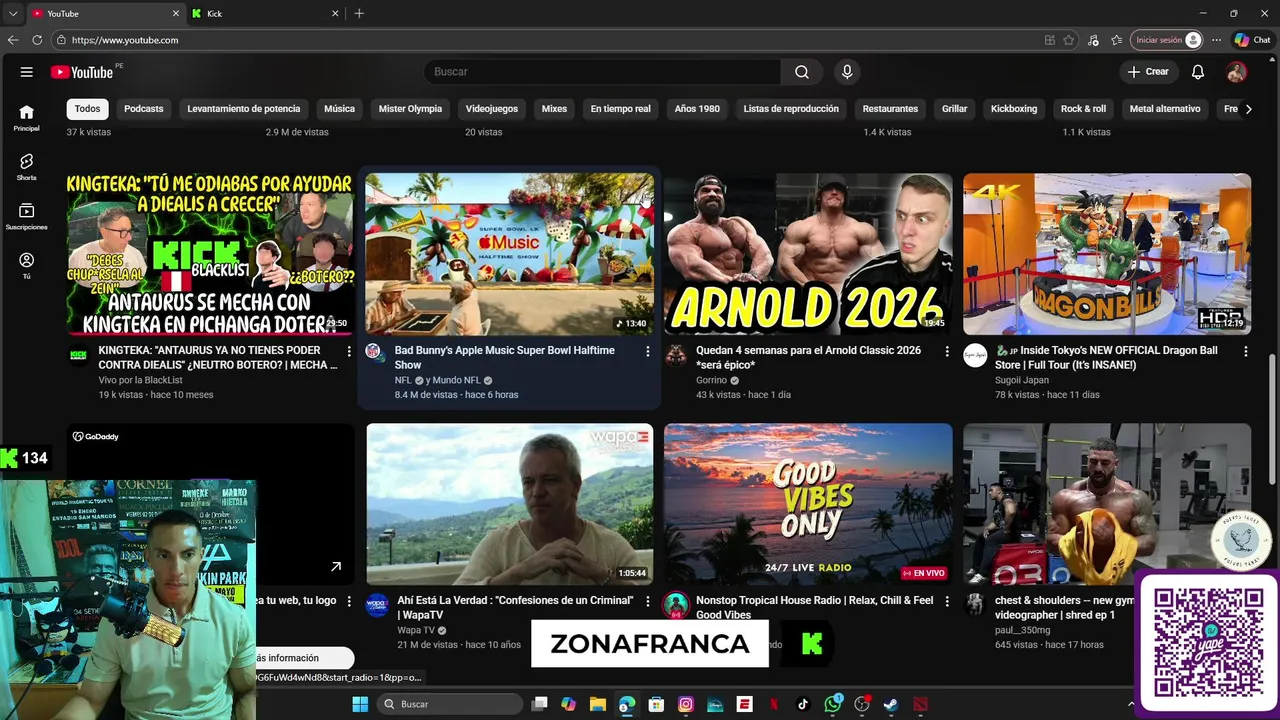Click the Sugoii Japan channel avatar
The image size is (1280, 720).
tap(975, 355)
